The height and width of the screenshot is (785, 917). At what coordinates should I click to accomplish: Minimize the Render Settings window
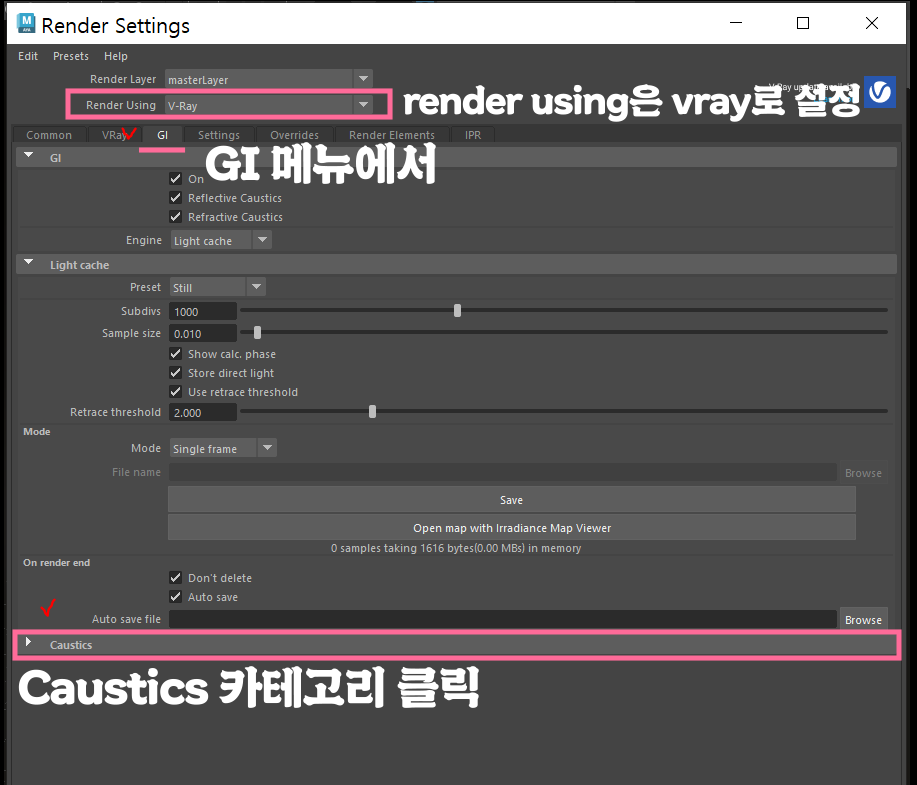click(x=736, y=23)
